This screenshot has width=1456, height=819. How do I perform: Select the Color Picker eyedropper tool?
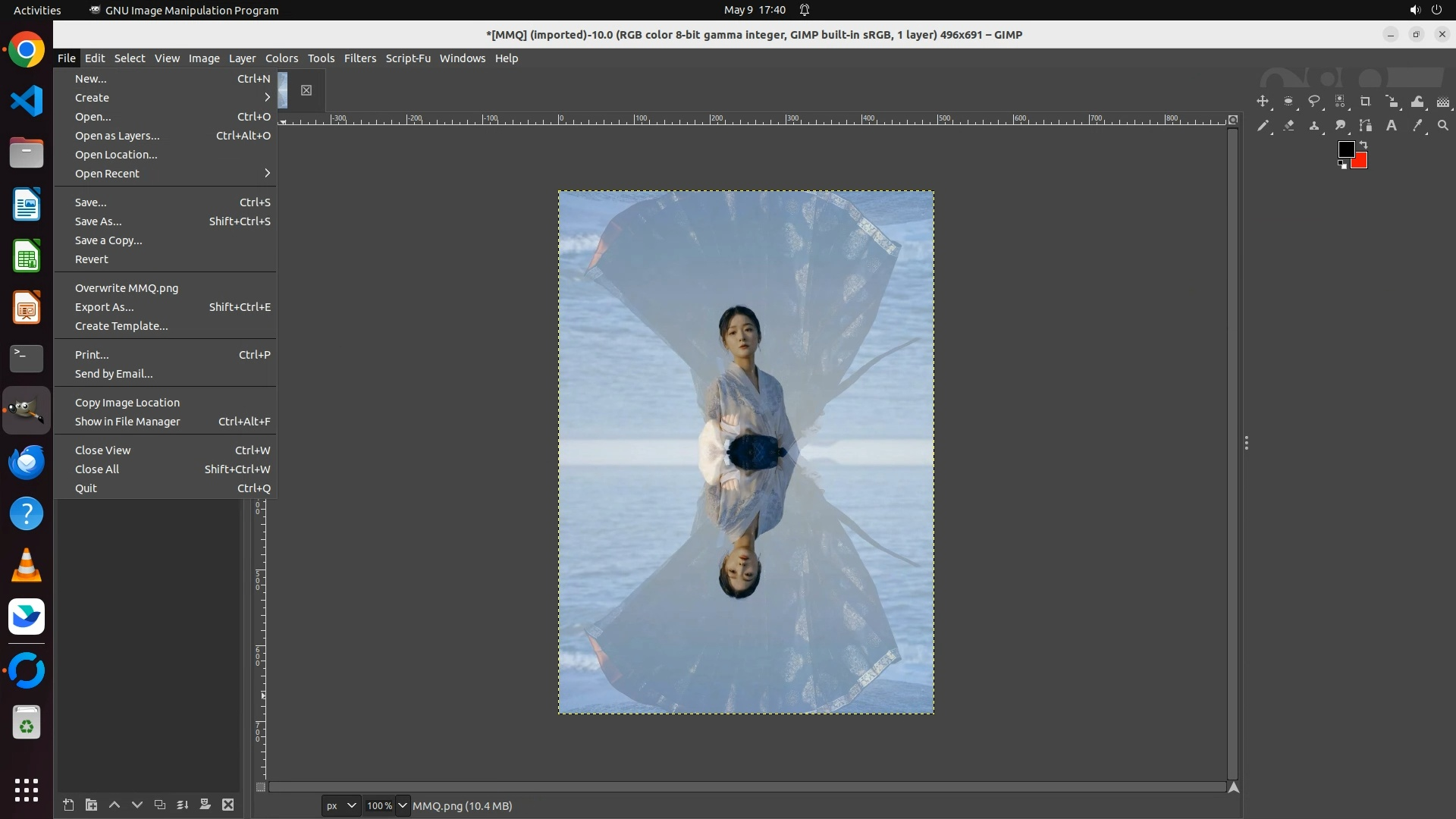pyautogui.click(x=1417, y=126)
